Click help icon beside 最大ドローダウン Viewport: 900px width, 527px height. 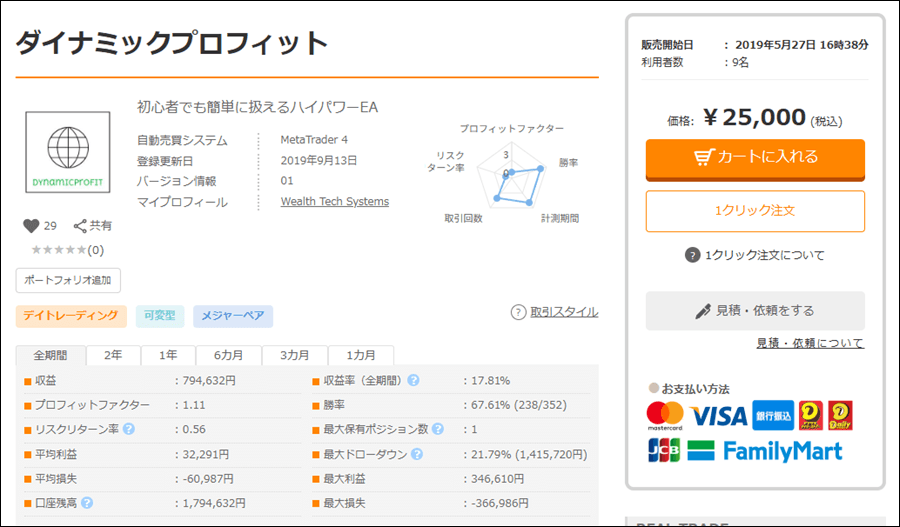click(x=416, y=454)
